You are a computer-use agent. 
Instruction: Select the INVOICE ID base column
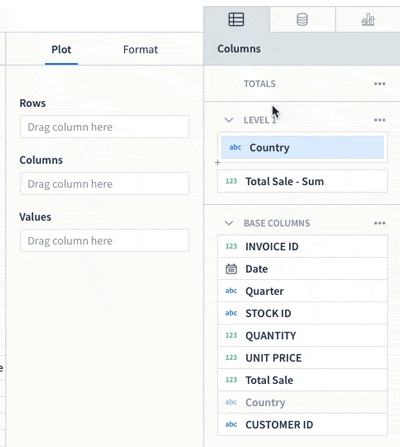(x=302, y=246)
